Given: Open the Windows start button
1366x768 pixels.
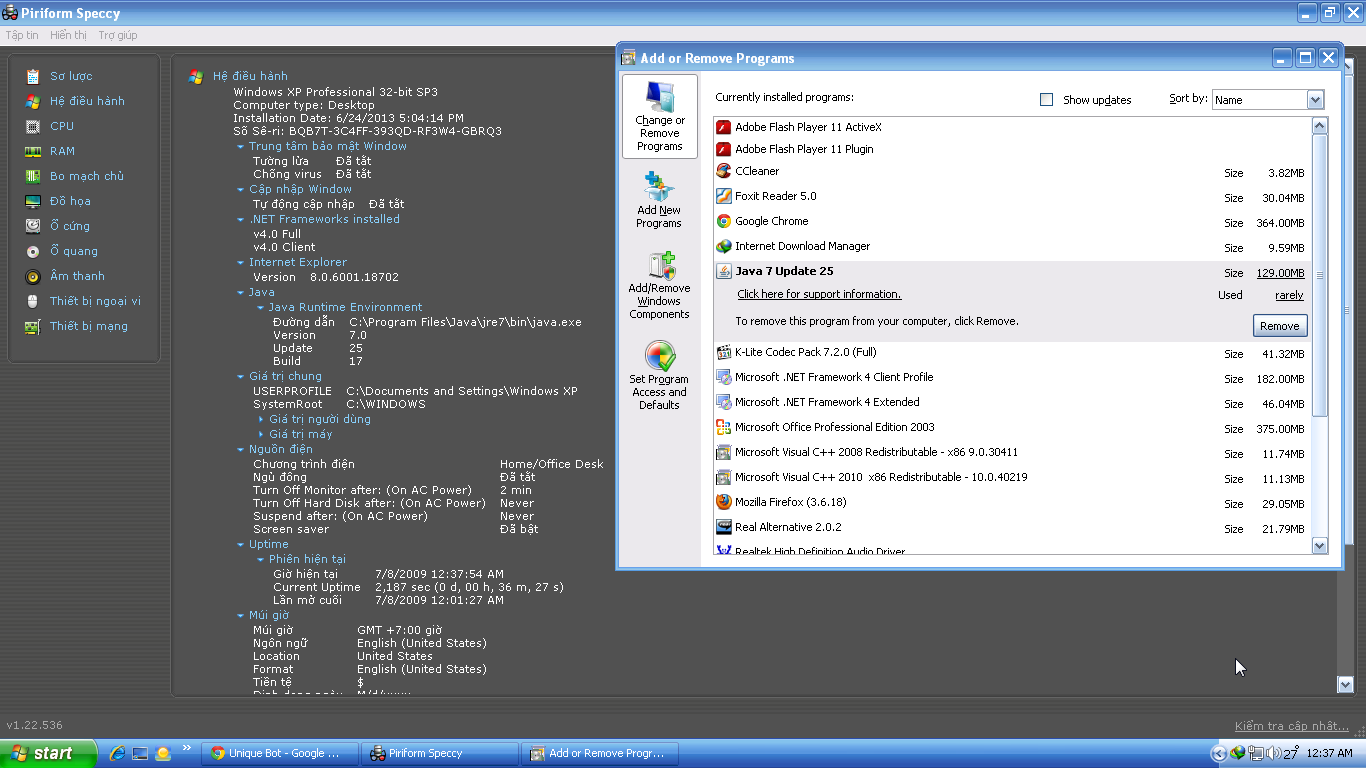Looking at the screenshot, I should click(x=48, y=753).
